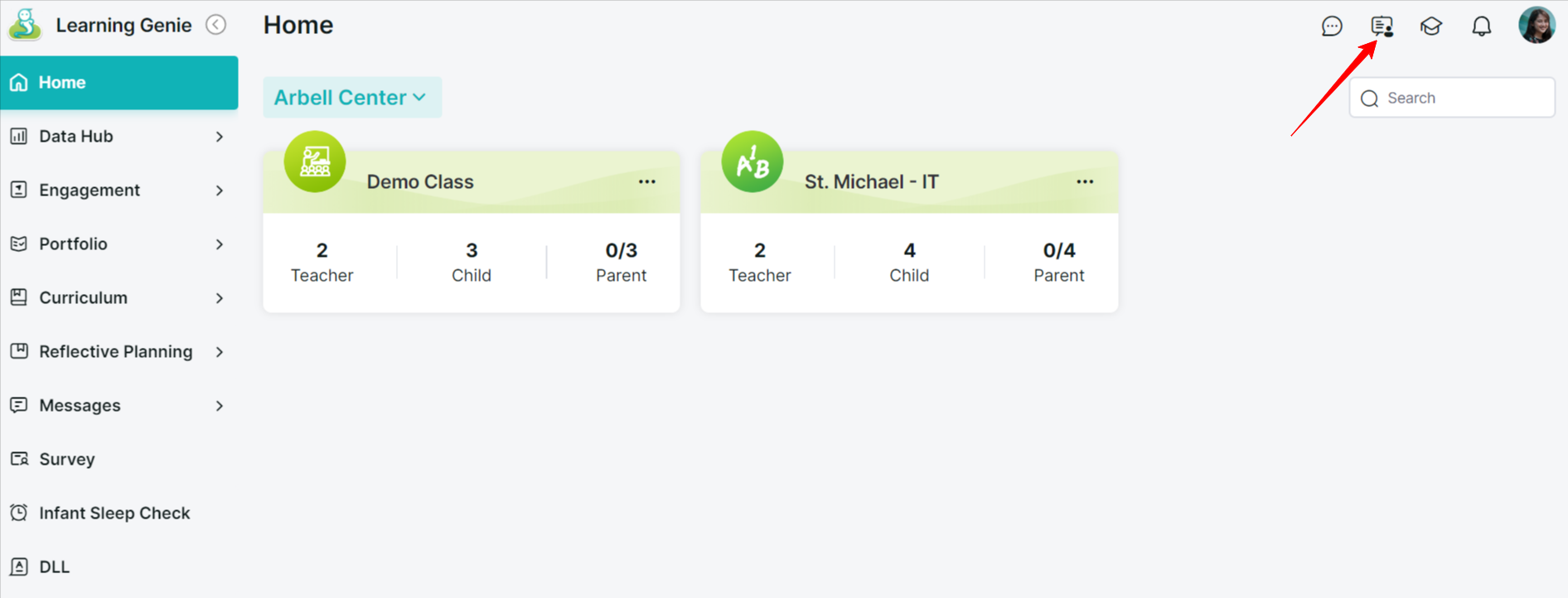Open Demo Class more options menu
This screenshot has height=598, width=1568.
tap(647, 181)
